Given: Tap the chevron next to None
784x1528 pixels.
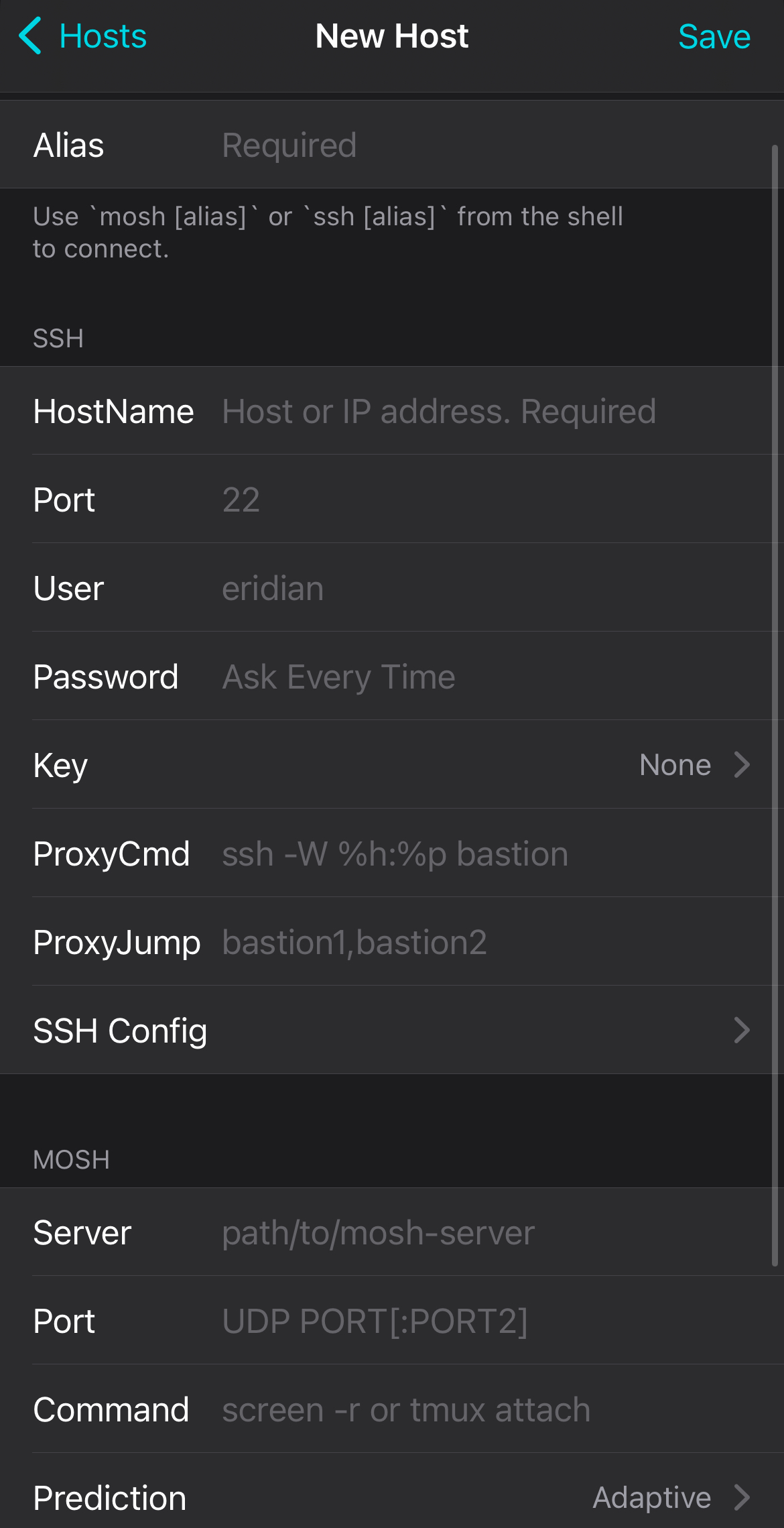Looking at the screenshot, I should pyautogui.click(x=742, y=765).
